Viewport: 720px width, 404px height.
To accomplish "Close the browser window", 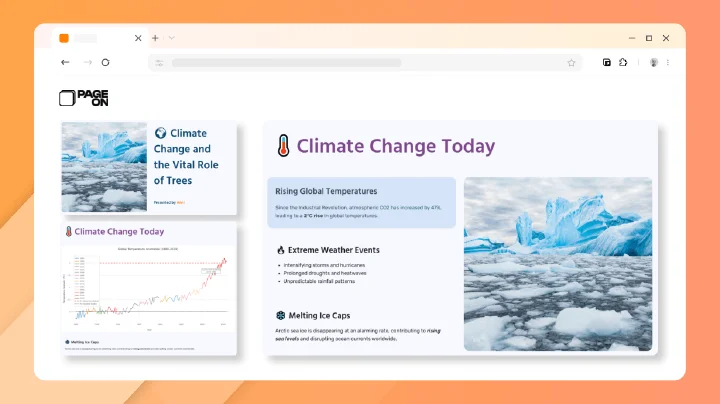I will click(x=666, y=38).
